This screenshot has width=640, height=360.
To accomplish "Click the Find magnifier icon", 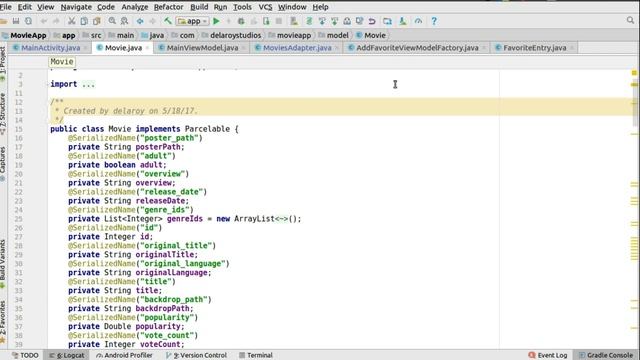I will (112, 21).
